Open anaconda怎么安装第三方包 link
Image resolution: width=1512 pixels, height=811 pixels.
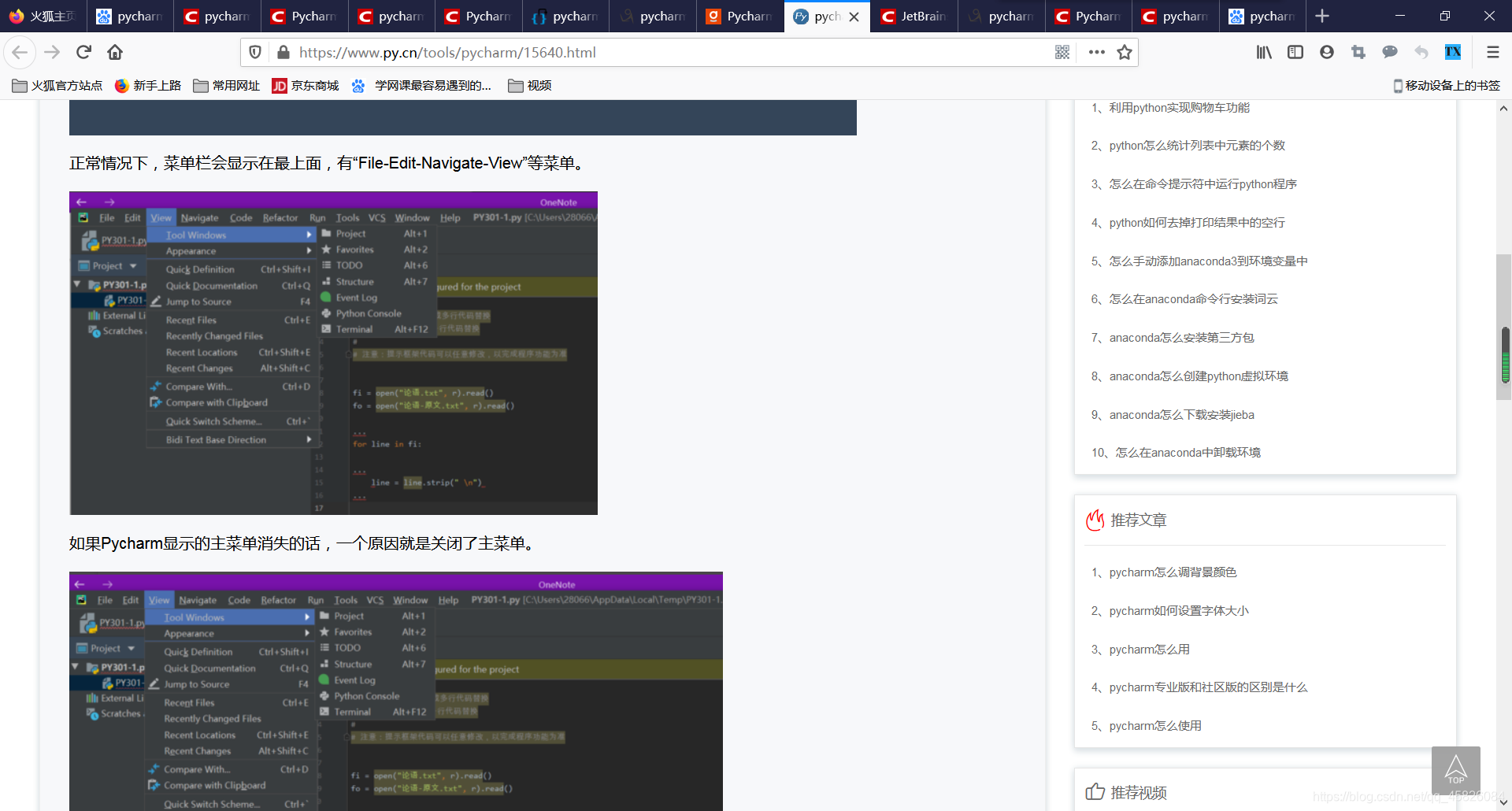1181,338
